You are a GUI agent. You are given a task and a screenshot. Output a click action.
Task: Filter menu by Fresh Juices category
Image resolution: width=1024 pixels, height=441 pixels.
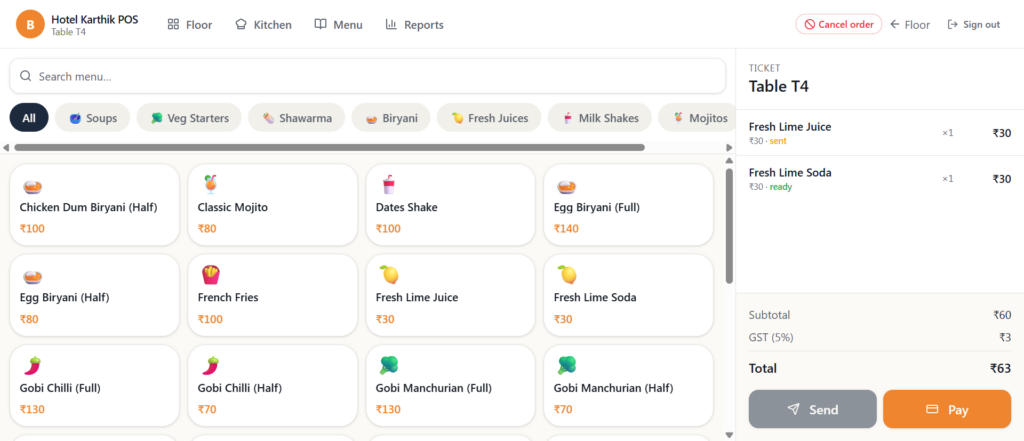(x=489, y=118)
